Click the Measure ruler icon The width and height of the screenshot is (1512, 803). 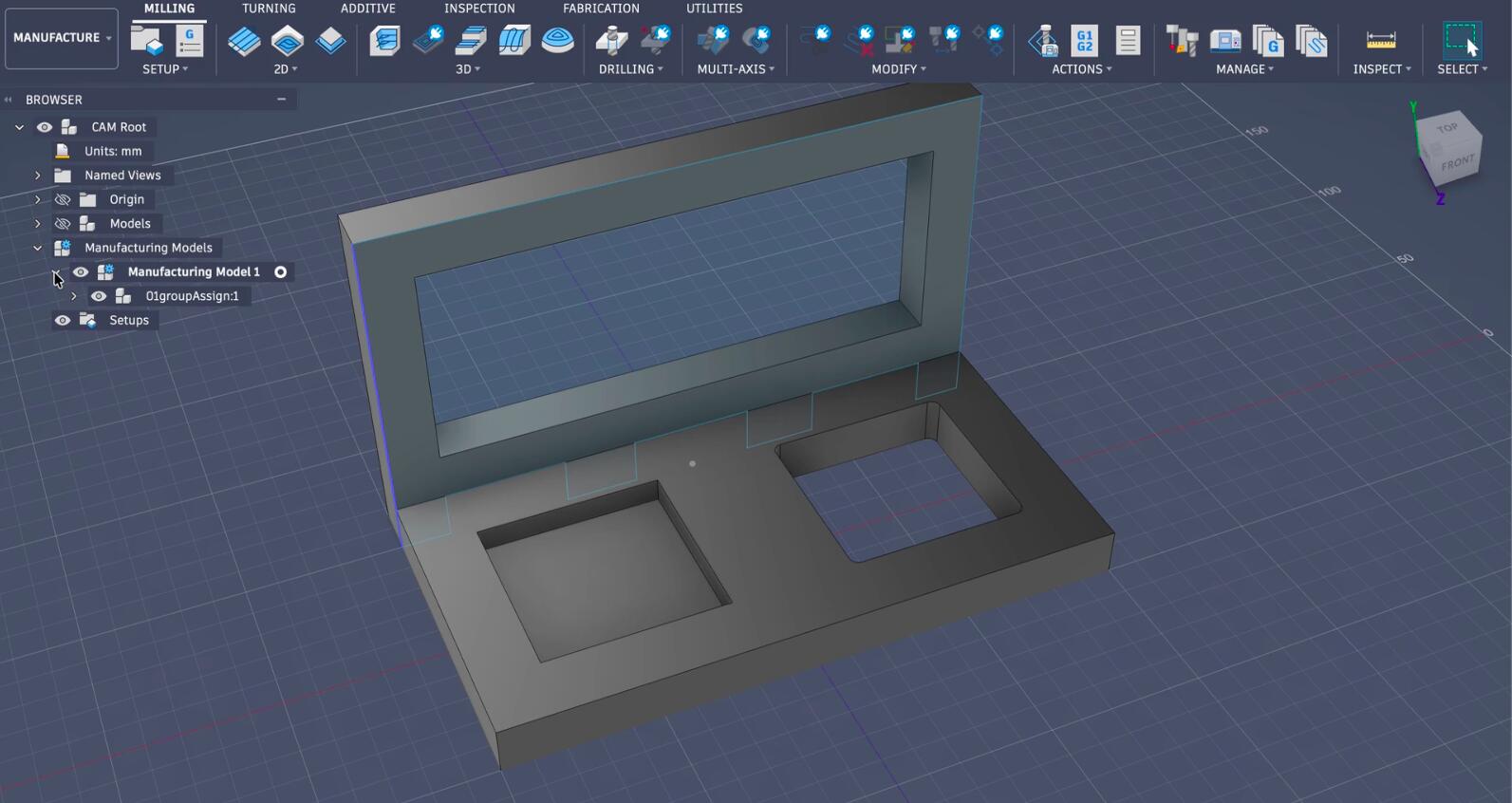(x=1381, y=41)
